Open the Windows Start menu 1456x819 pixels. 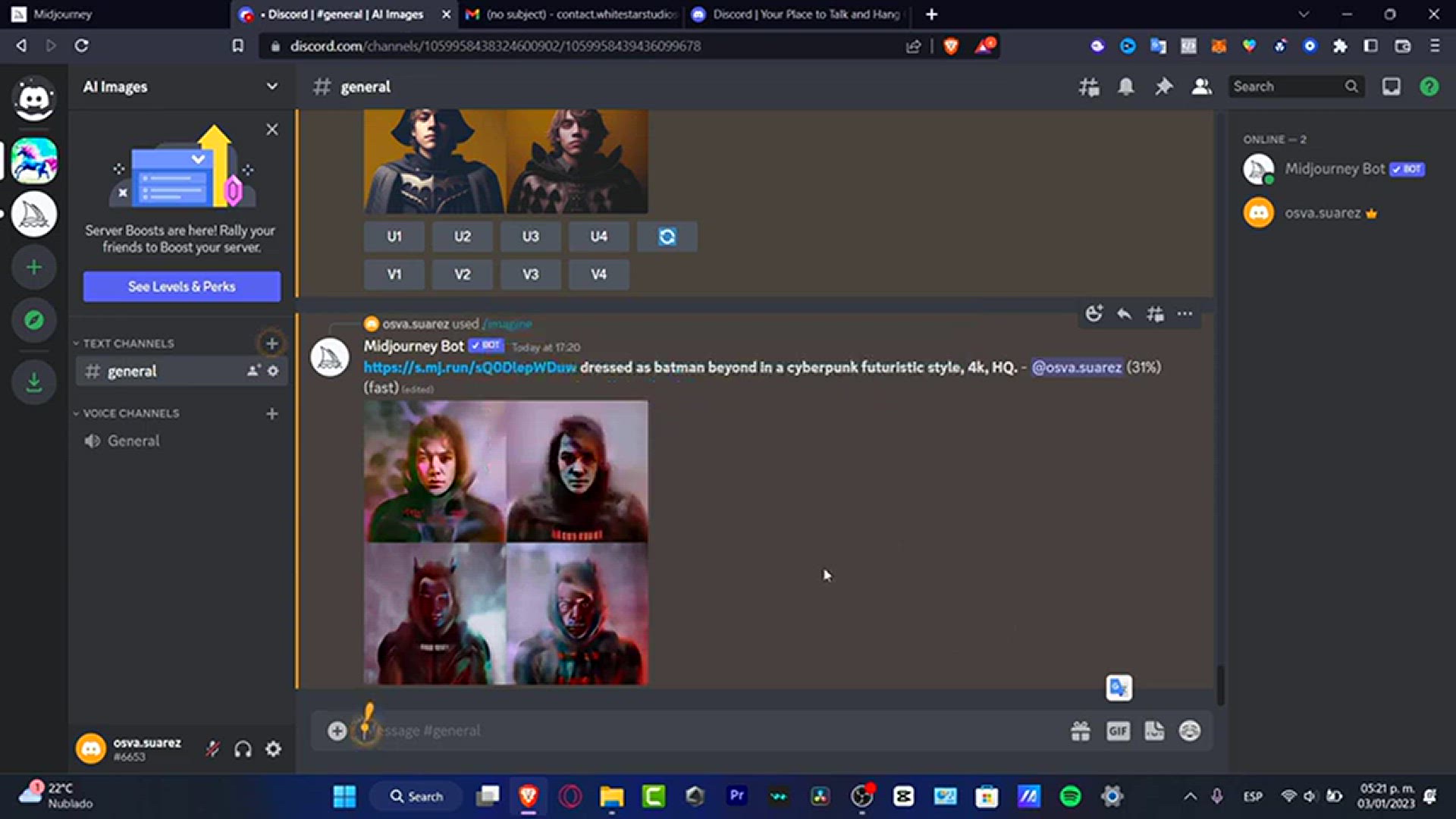[344, 796]
